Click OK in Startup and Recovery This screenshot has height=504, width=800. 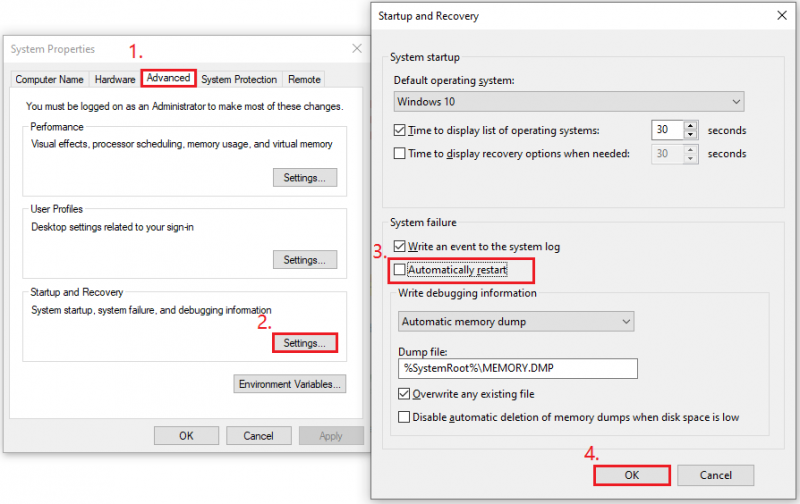(632, 475)
